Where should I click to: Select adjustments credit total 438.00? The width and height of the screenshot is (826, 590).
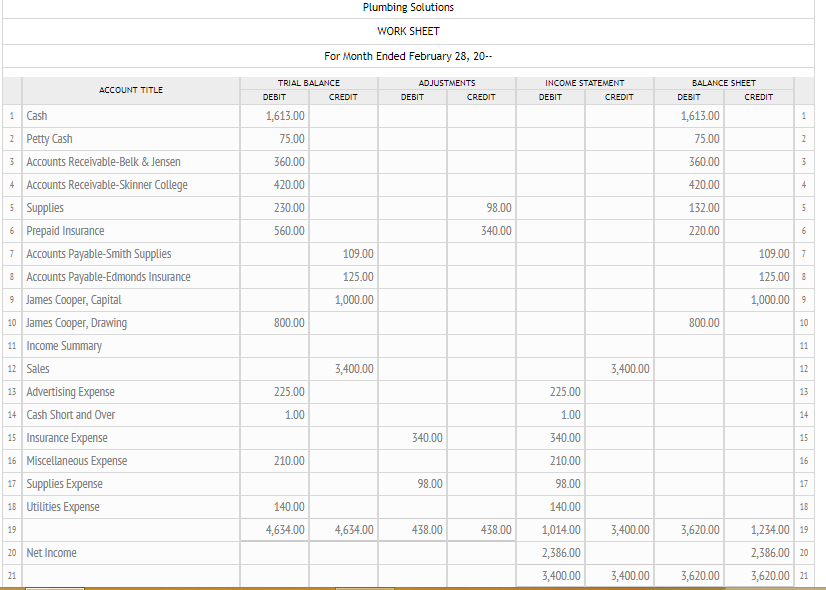click(481, 530)
